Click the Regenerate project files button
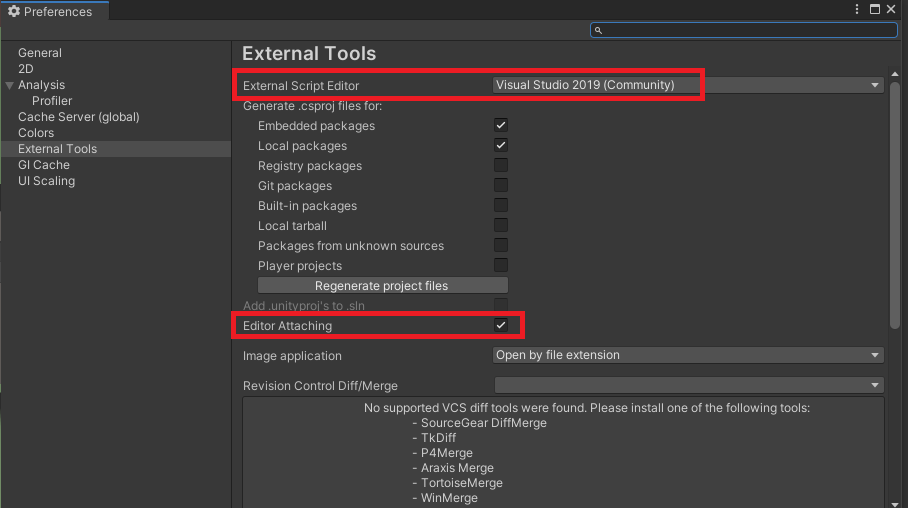This screenshot has height=508, width=908. point(382,286)
